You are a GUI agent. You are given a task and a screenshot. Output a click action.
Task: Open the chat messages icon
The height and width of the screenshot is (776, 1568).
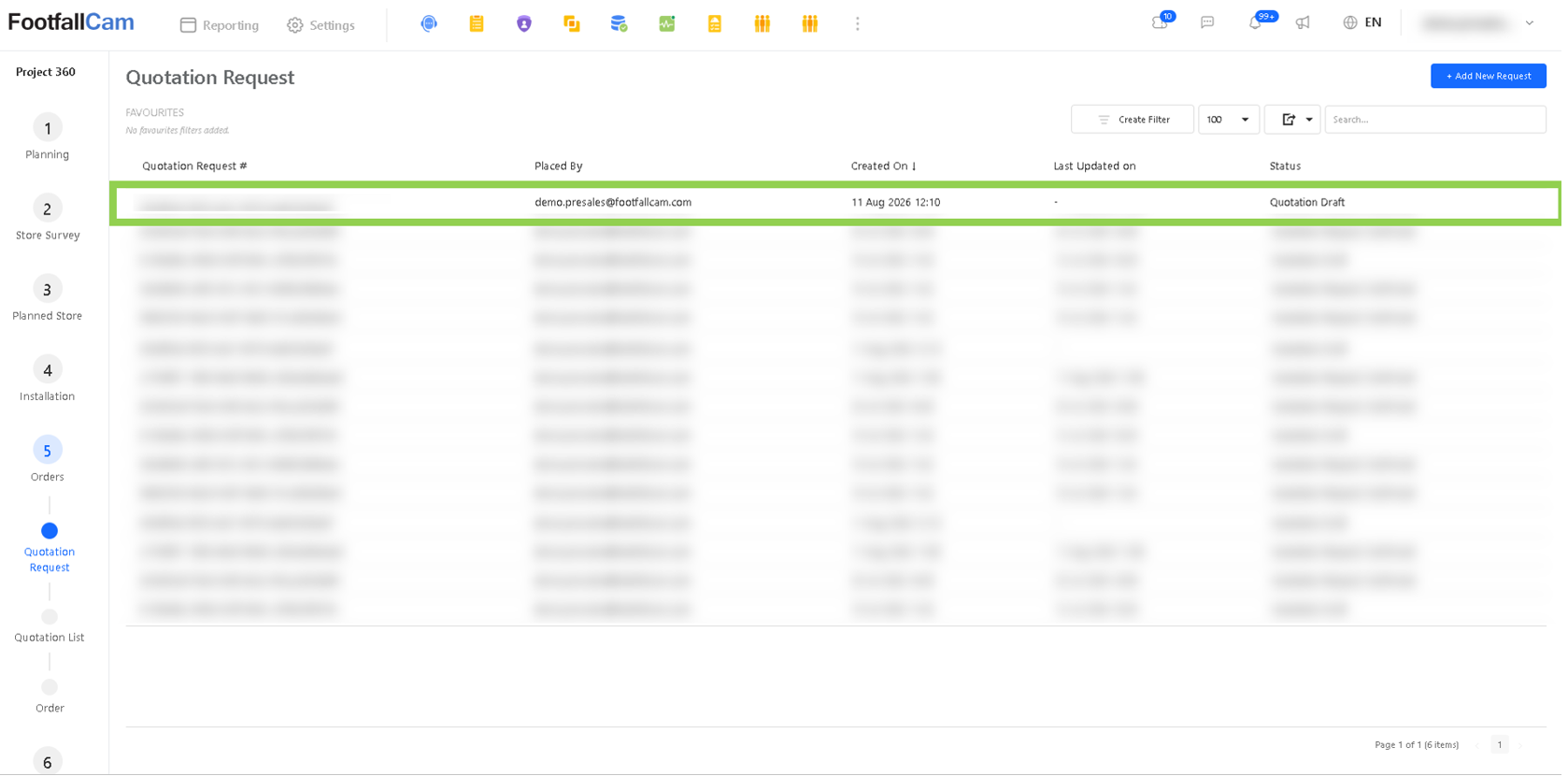[x=1207, y=22]
